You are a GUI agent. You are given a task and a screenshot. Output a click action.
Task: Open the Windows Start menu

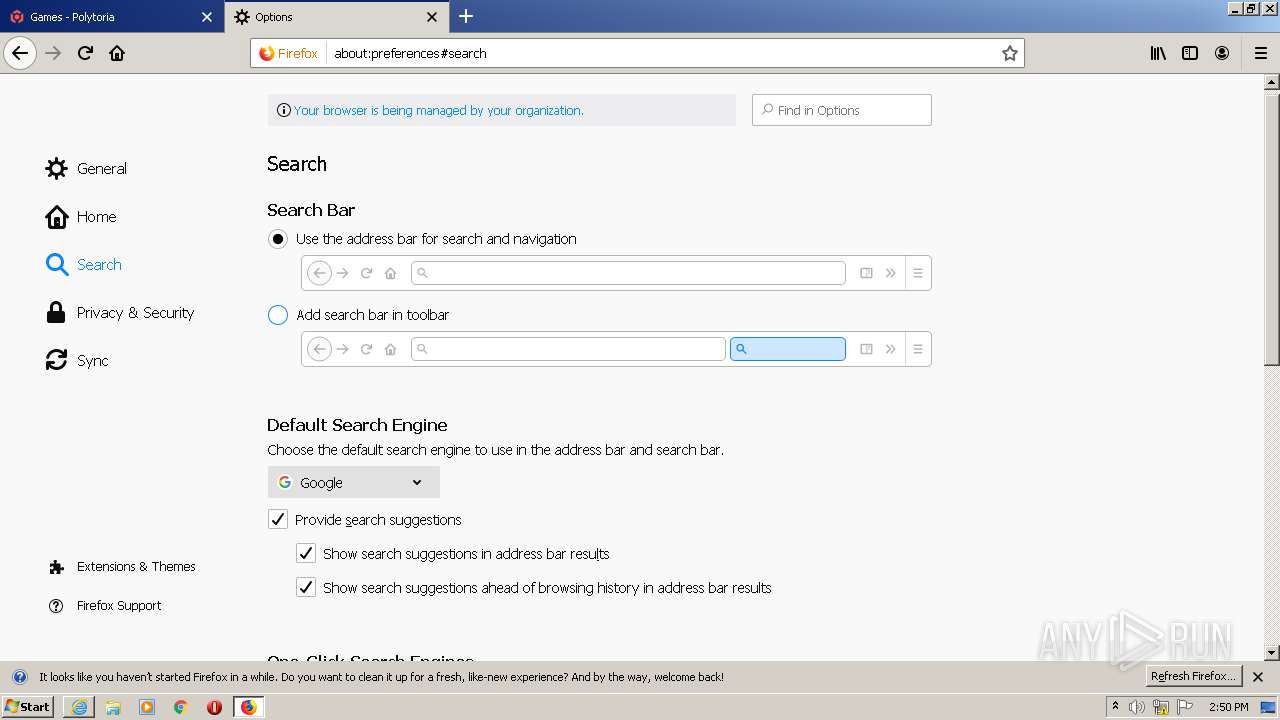click(28, 706)
